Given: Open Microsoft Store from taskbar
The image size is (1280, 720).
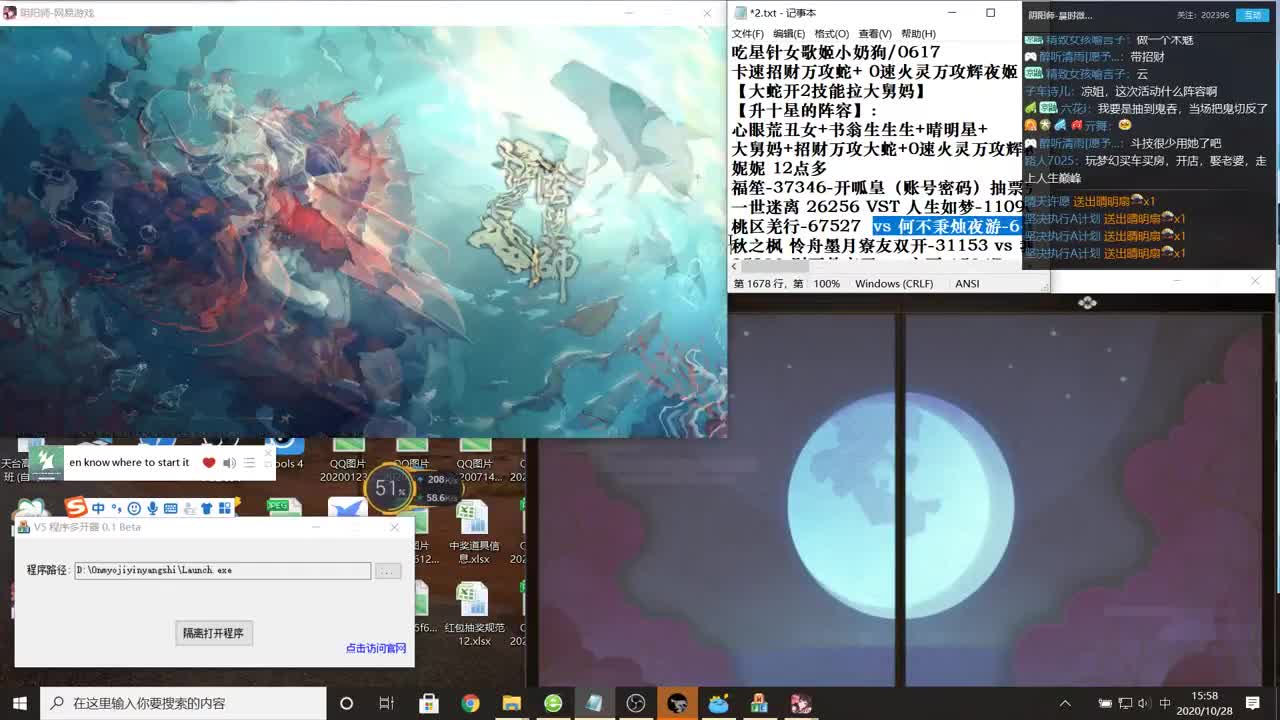Looking at the screenshot, I should pyautogui.click(x=429, y=703).
